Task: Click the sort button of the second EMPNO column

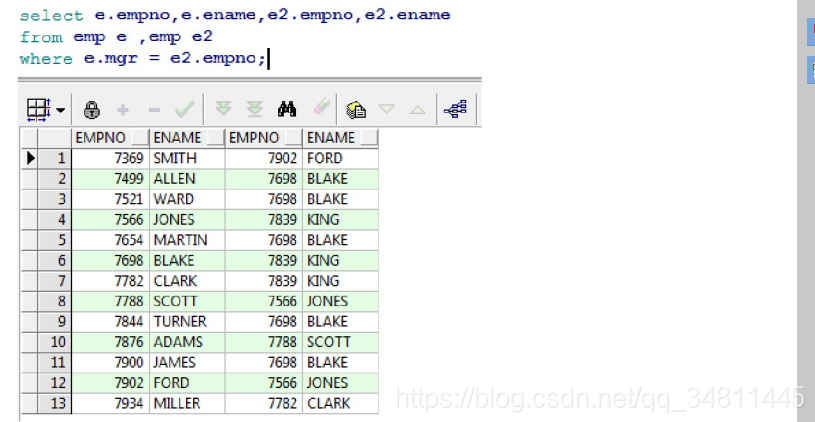Action: [x=293, y=138]
